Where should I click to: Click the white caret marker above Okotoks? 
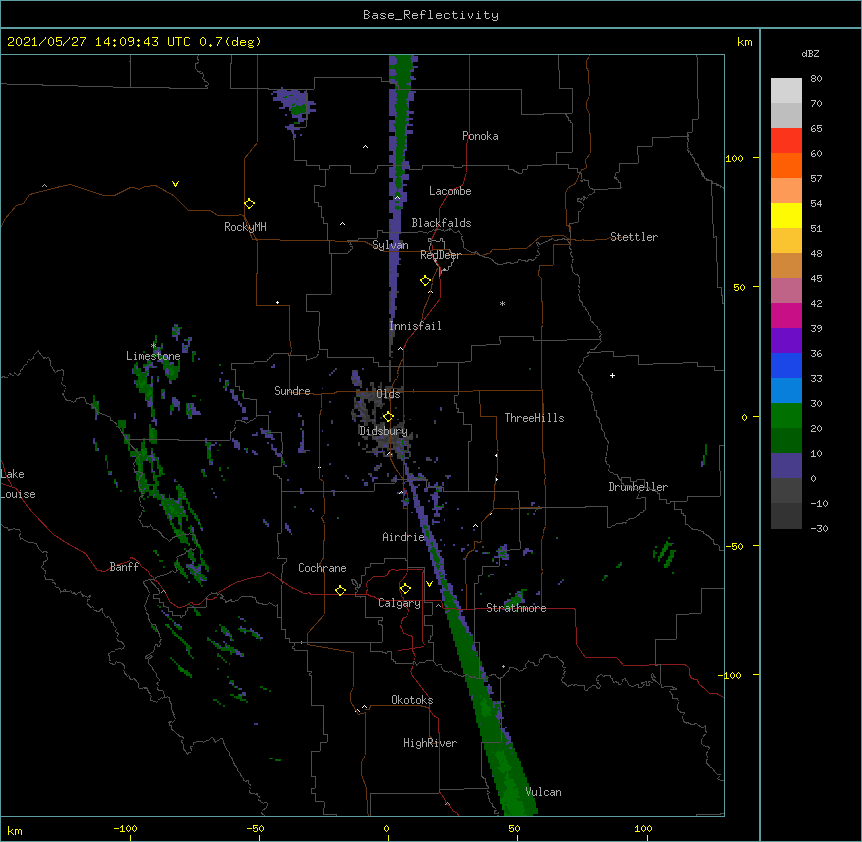tap(364, 707)
